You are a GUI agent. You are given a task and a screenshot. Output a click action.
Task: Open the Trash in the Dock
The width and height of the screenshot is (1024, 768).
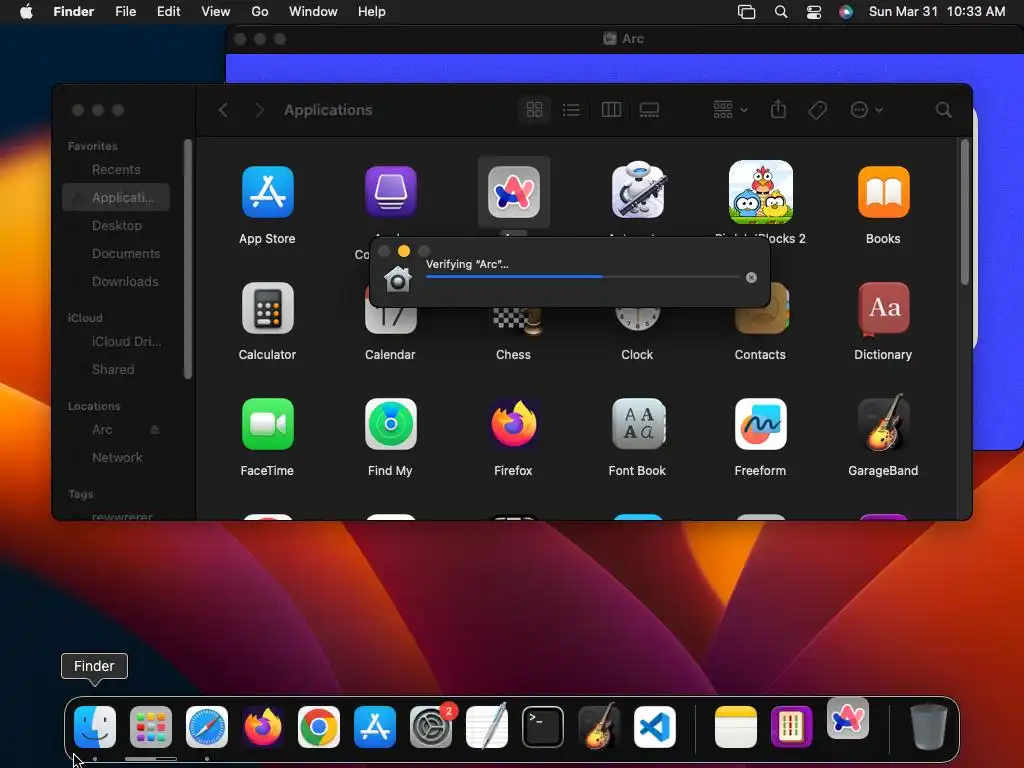coord(929,726)
